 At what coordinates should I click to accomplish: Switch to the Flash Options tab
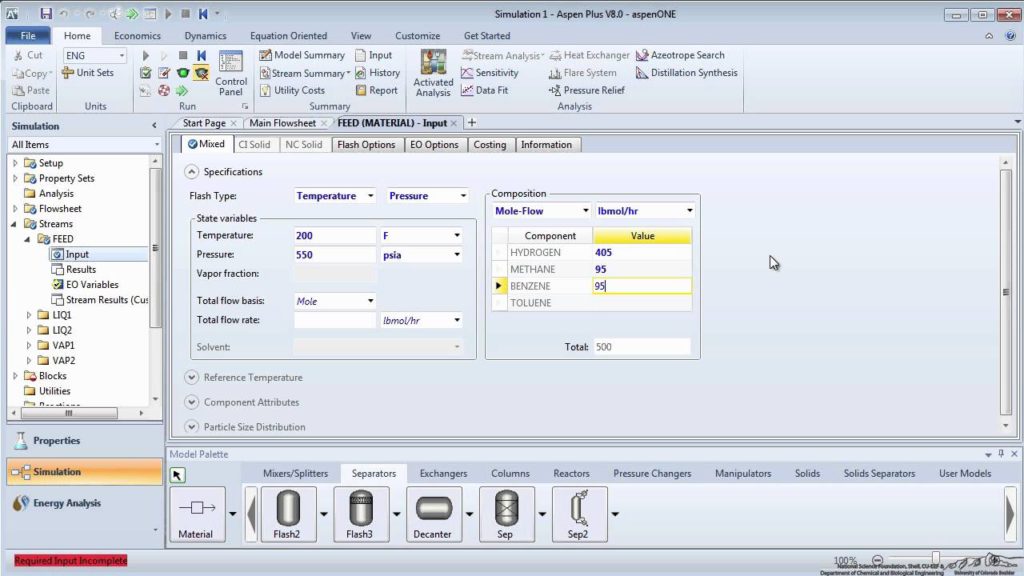[x=366, y=145]
